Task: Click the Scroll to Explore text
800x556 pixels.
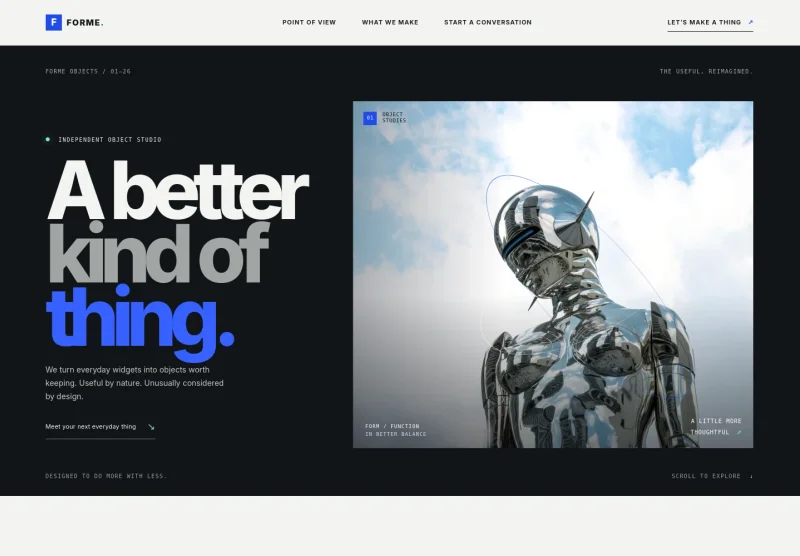Action: (706, 476)
